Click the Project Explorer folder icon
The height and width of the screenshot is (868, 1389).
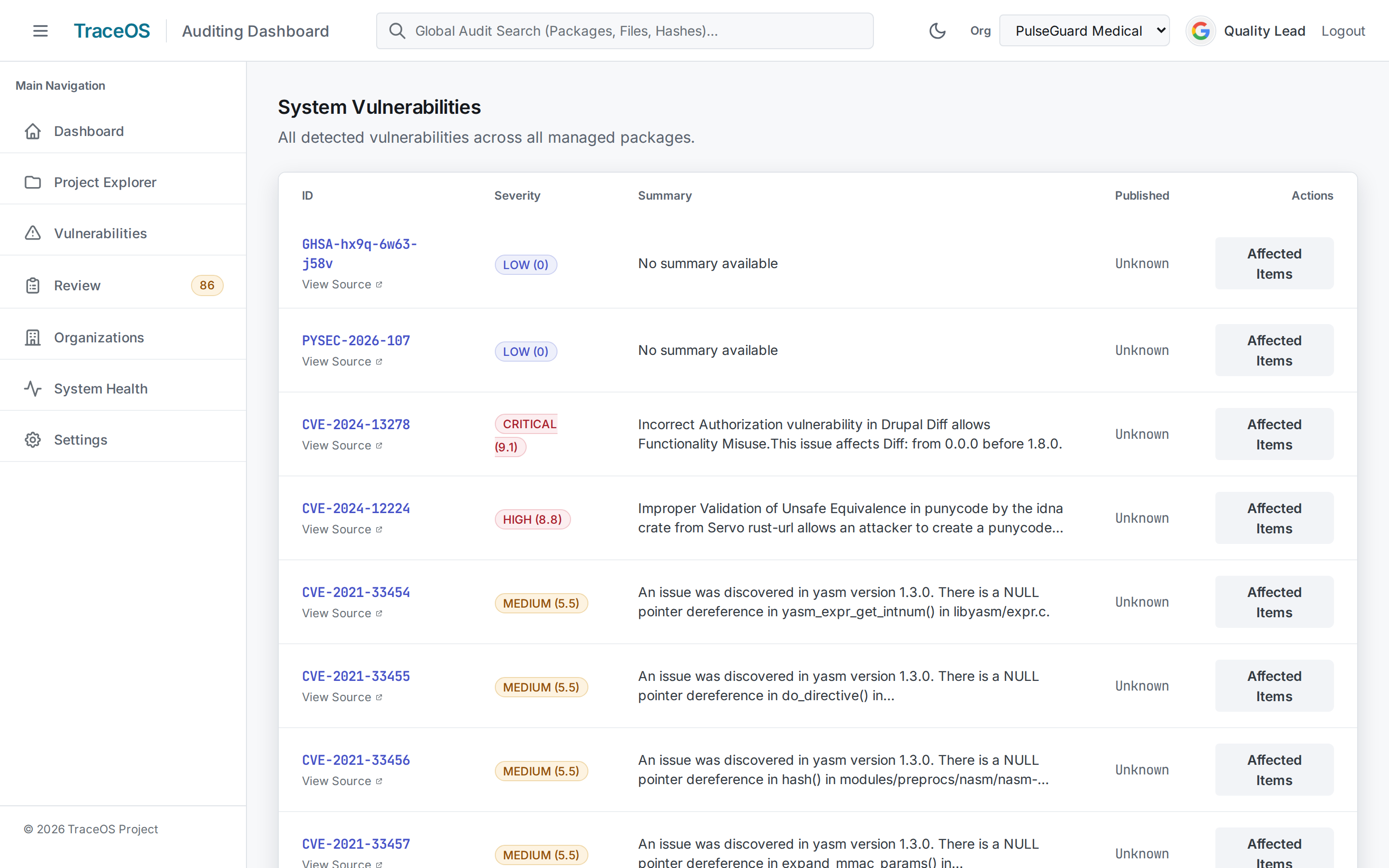33,183
